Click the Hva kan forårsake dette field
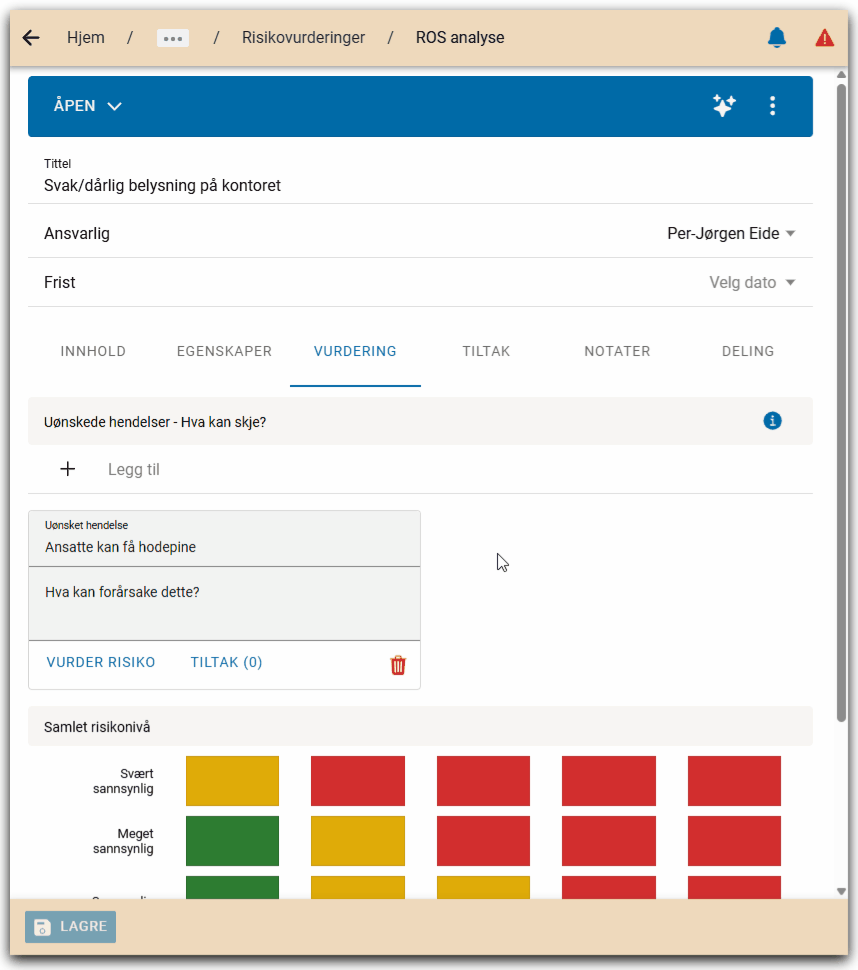 pyautogui.click(x=224, y=603)
